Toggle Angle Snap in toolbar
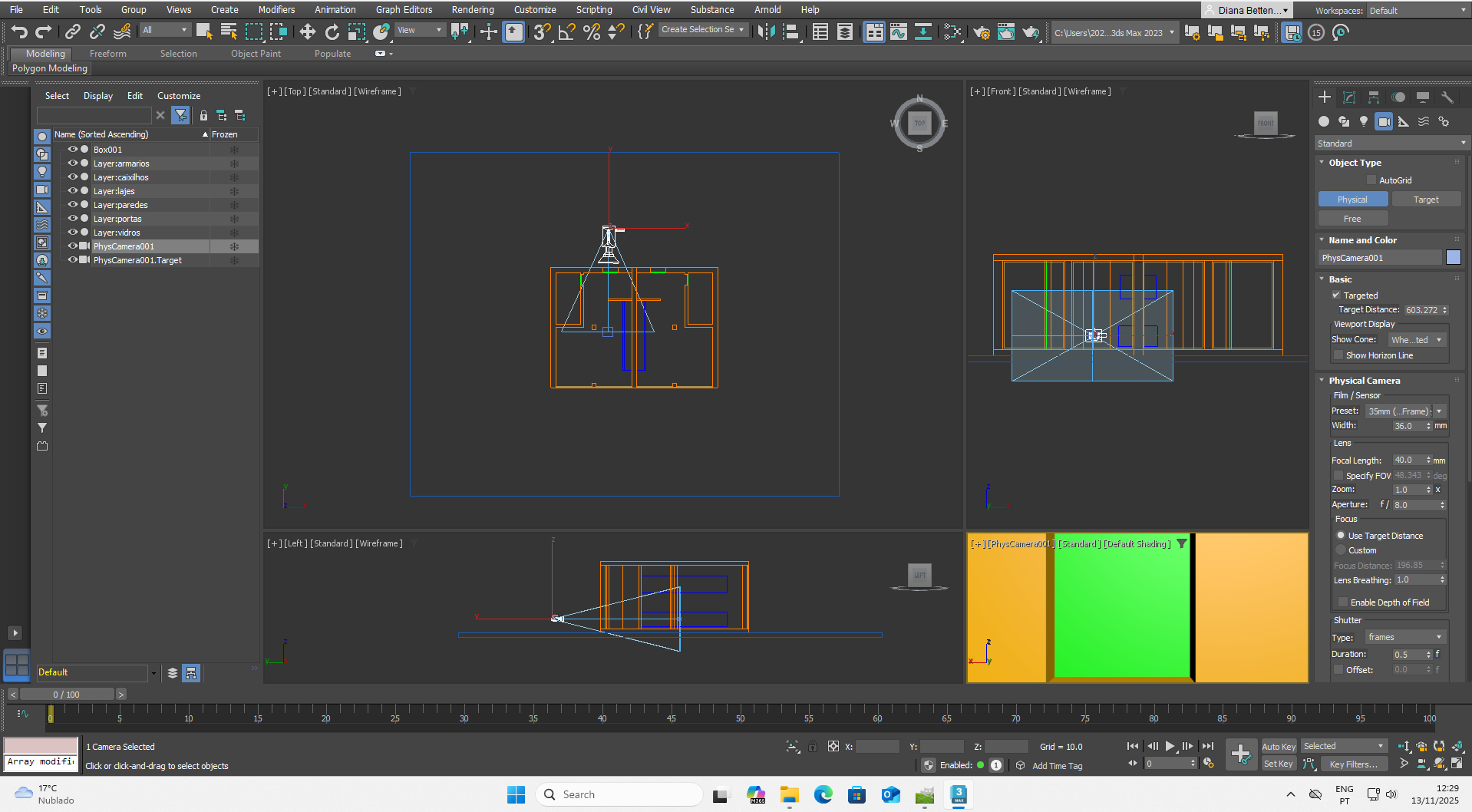Image resolution: width=1472 pixels, height=812 pixels. pyautogui.click(x=566, y=31)
